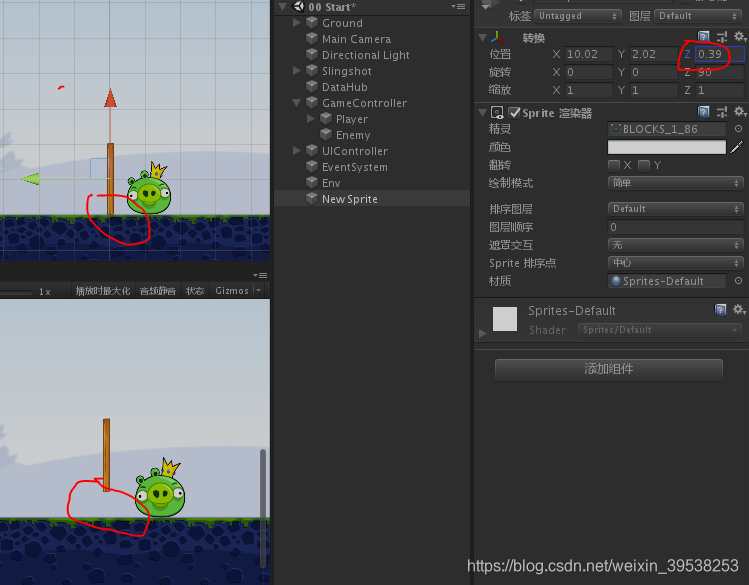Toggle the Sprite renderer enabled checkbox
This screenshot has width=749, height=585.
(x=514, y=113)
